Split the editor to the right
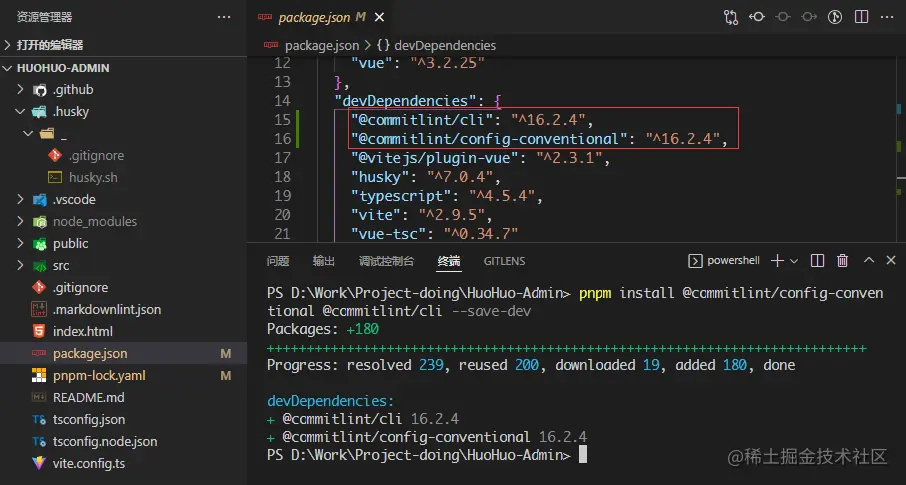906x485 pixels. [x=862, y=17]
